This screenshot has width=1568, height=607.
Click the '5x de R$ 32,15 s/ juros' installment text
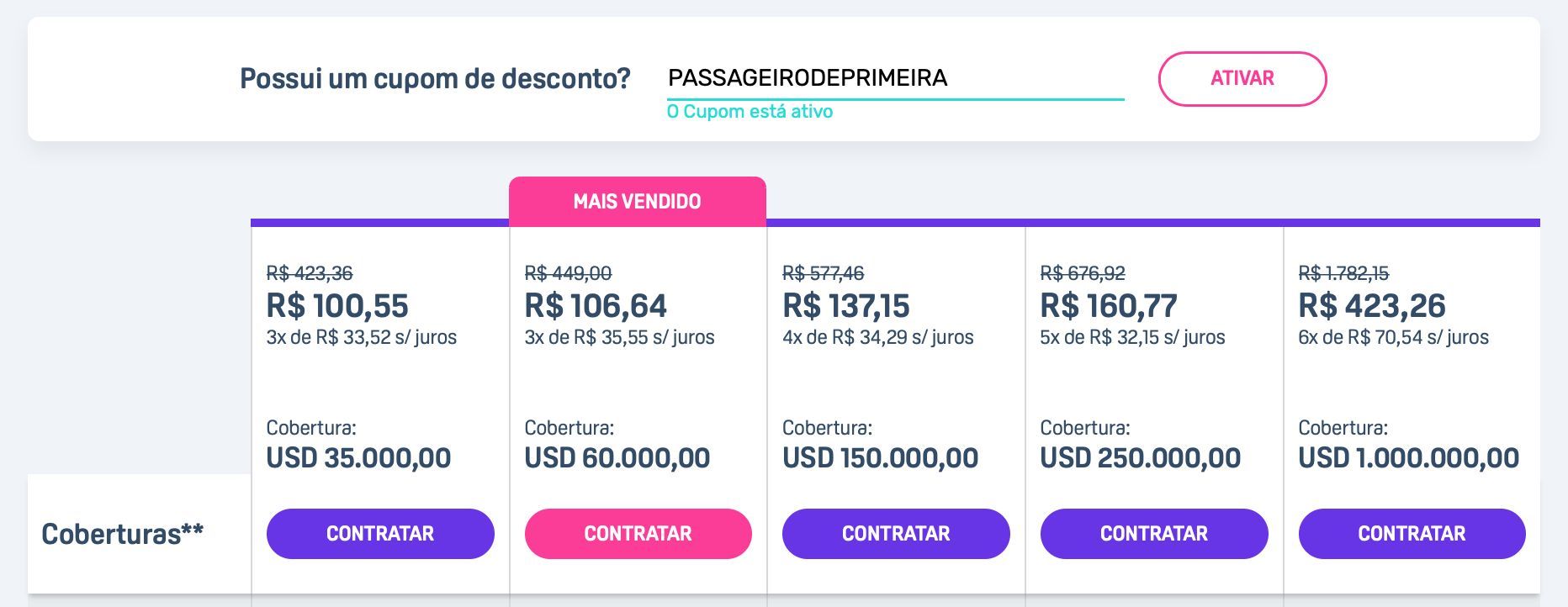tap(1132, 337)
